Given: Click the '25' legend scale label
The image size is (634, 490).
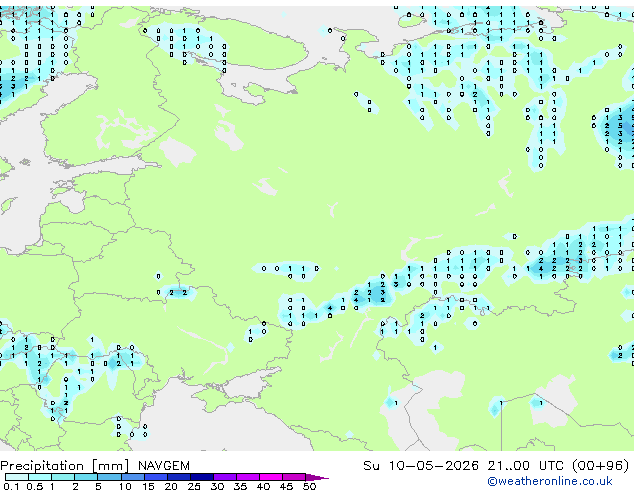Looking at the screenshot, I should [x=194, y=486].
